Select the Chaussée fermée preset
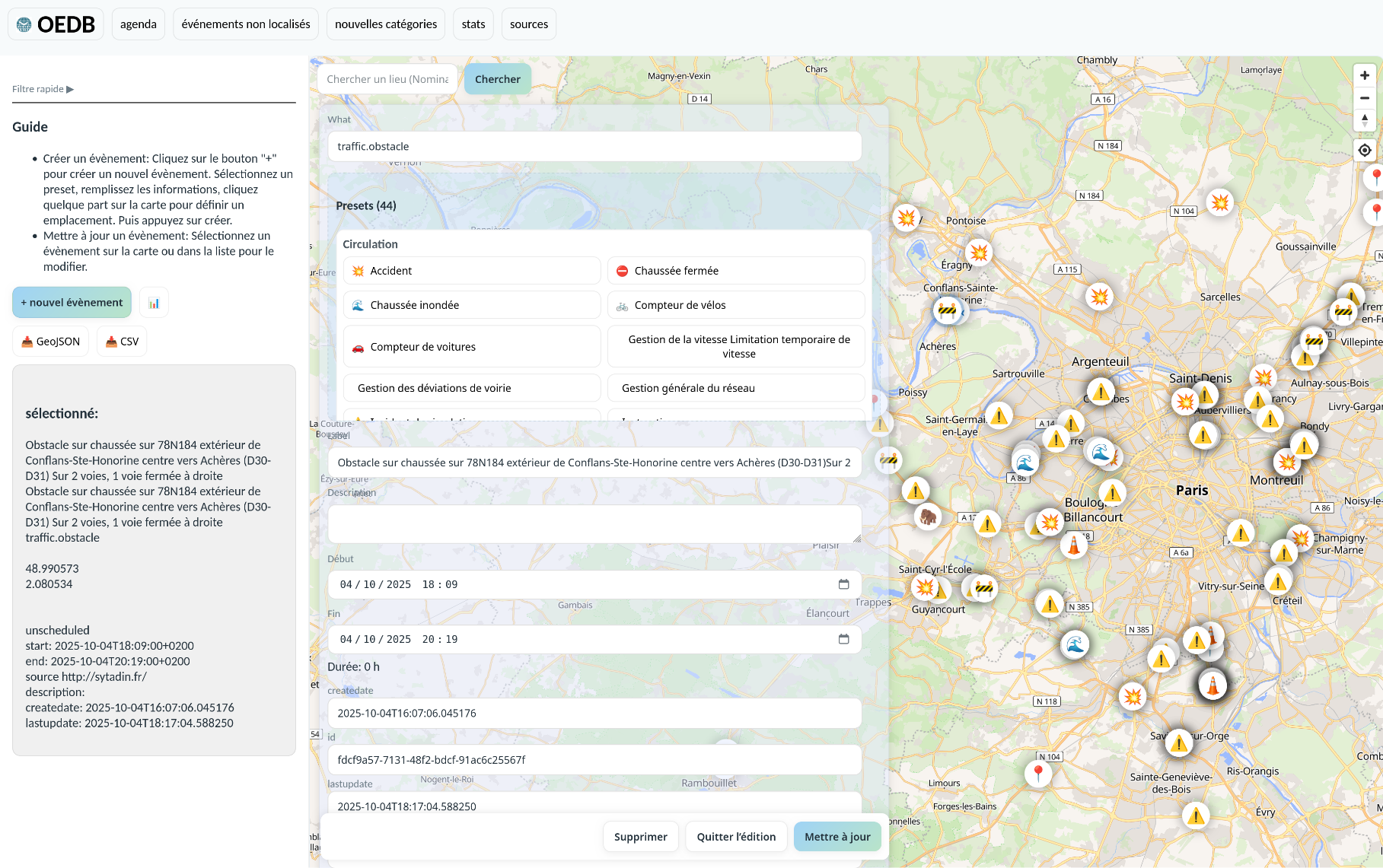 735,271
